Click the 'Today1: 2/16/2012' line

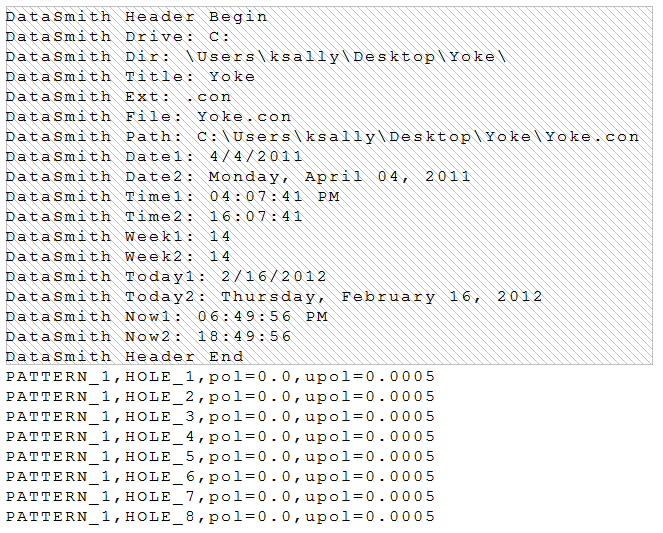pos(166,276)
